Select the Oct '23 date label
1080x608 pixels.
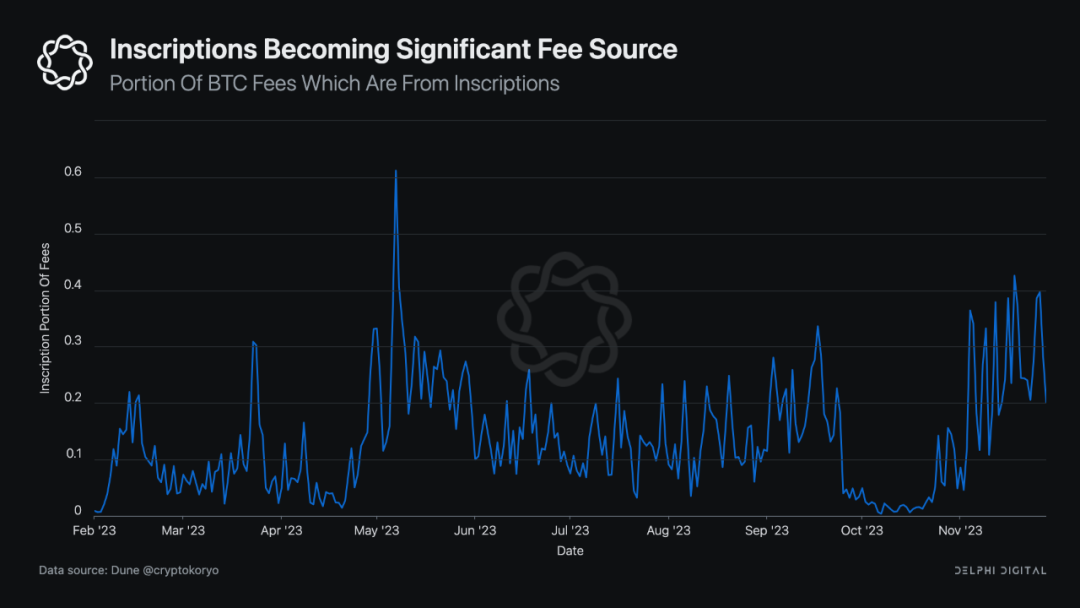coord(862,530)
